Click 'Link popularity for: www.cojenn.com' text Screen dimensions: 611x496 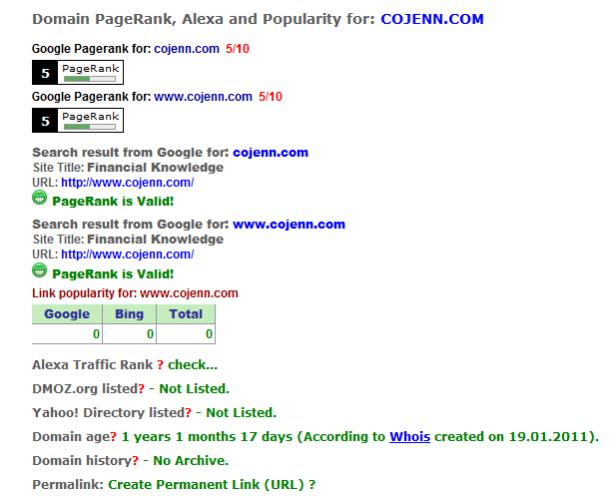[x=135, y=293]
